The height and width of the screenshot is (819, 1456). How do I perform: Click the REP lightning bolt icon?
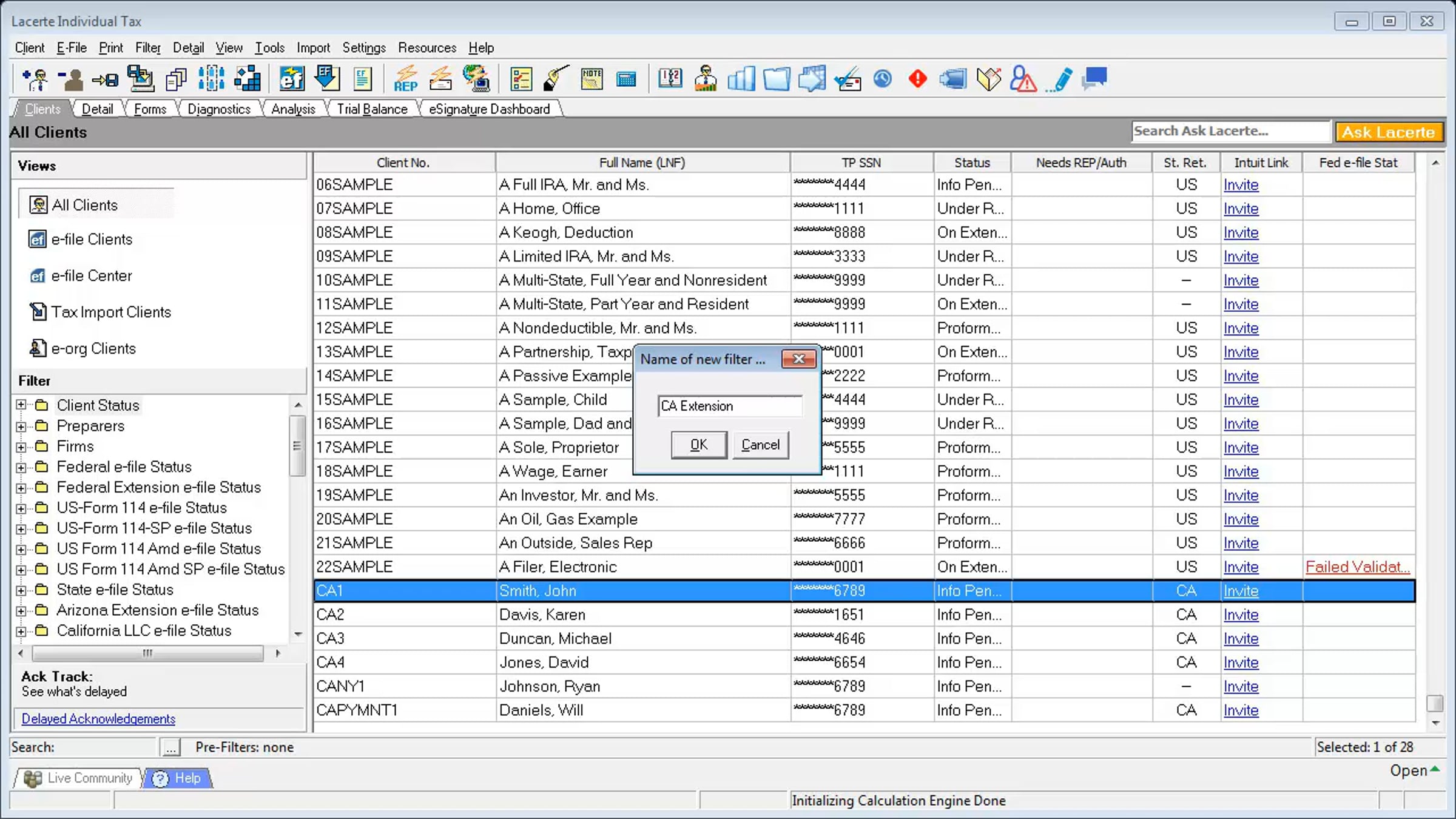pos(405,79)
